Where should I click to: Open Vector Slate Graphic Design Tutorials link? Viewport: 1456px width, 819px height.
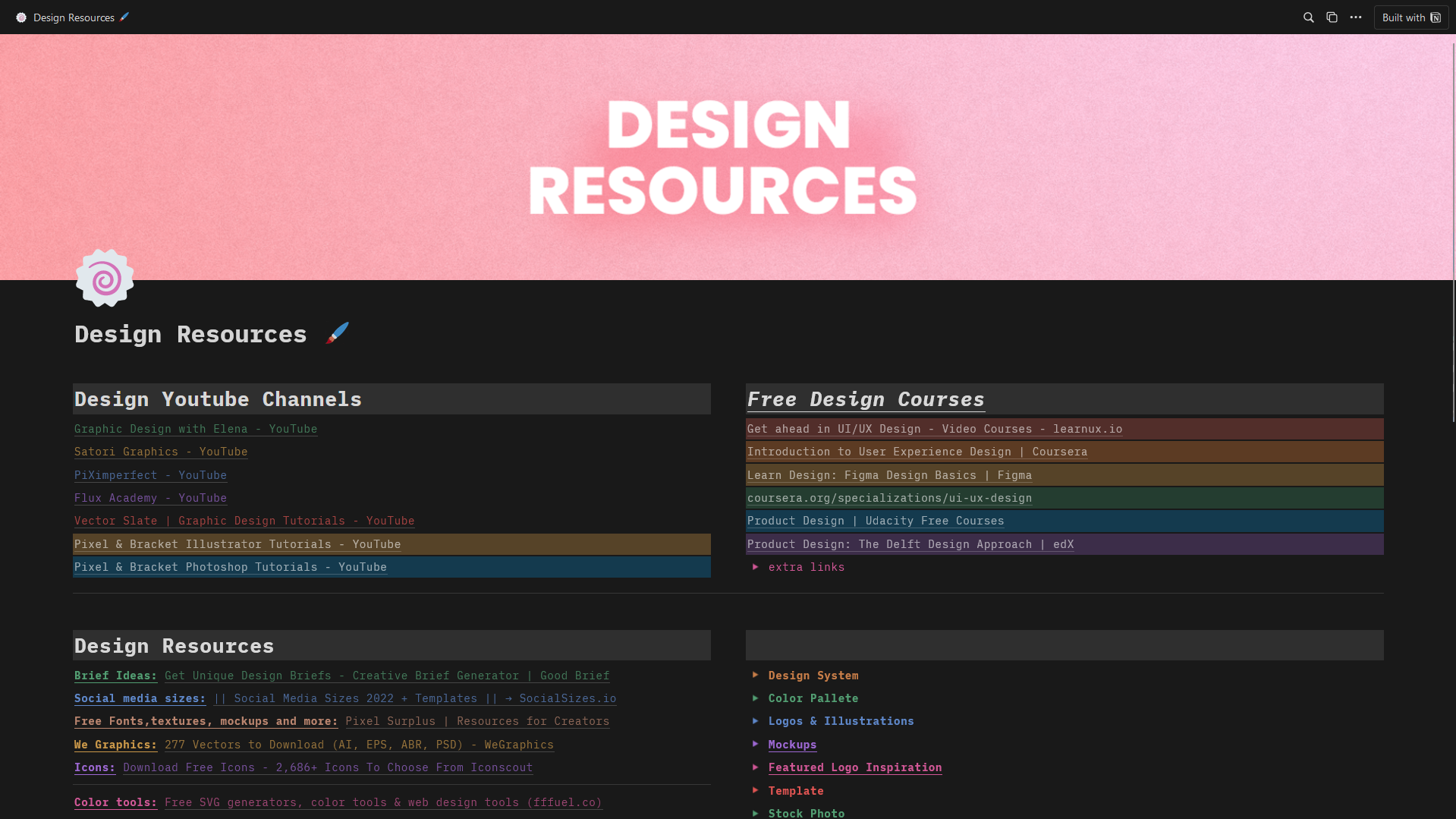pos(244,521)
